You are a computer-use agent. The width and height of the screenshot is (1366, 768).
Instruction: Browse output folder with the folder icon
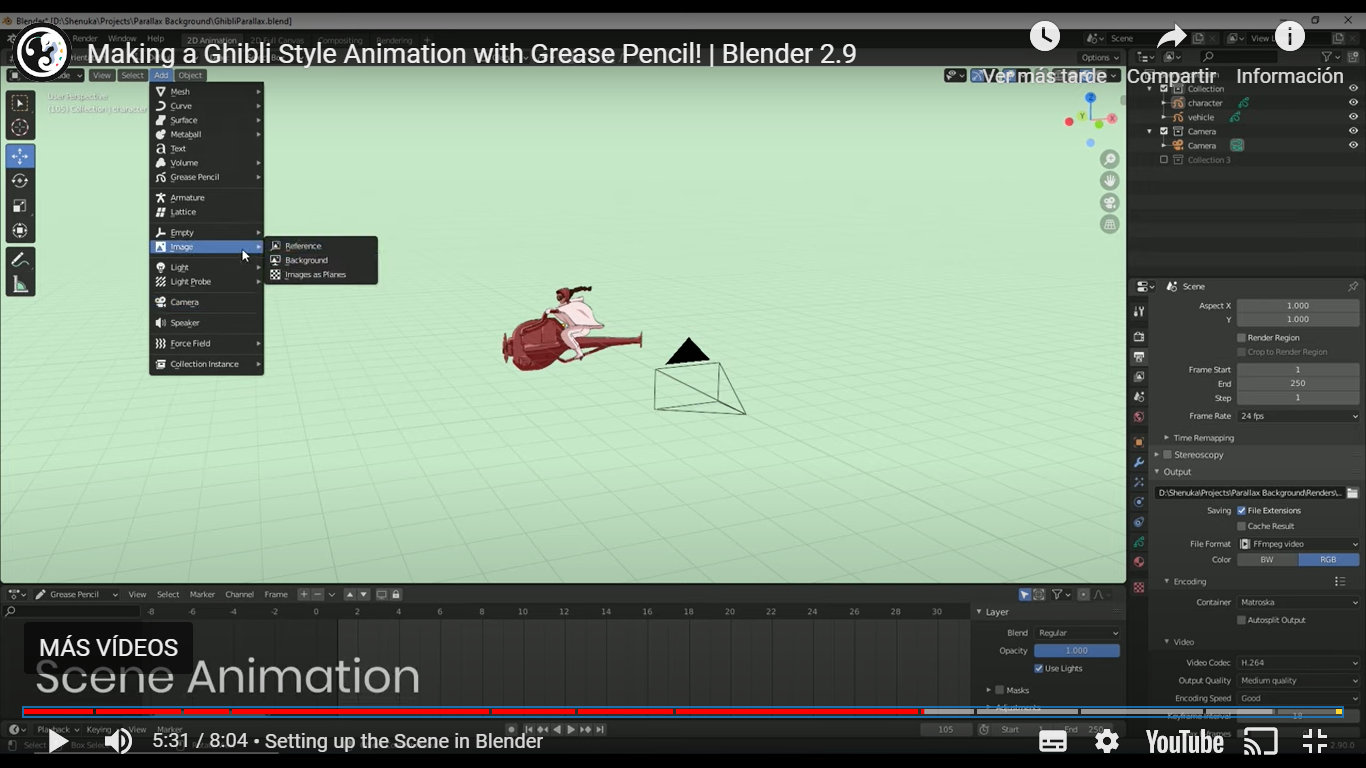pos(1352,493)
